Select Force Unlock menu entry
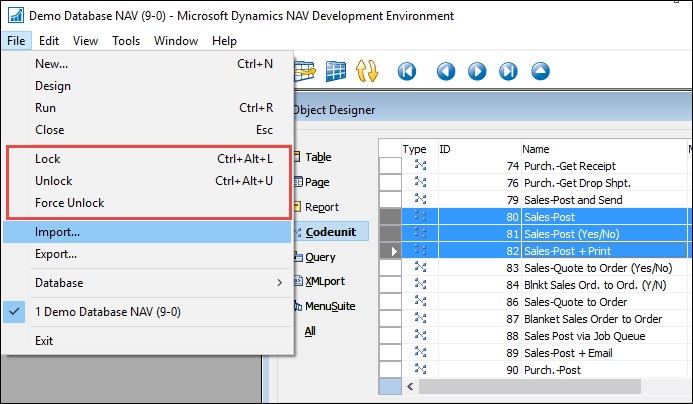693x404 pixels. 148,203
